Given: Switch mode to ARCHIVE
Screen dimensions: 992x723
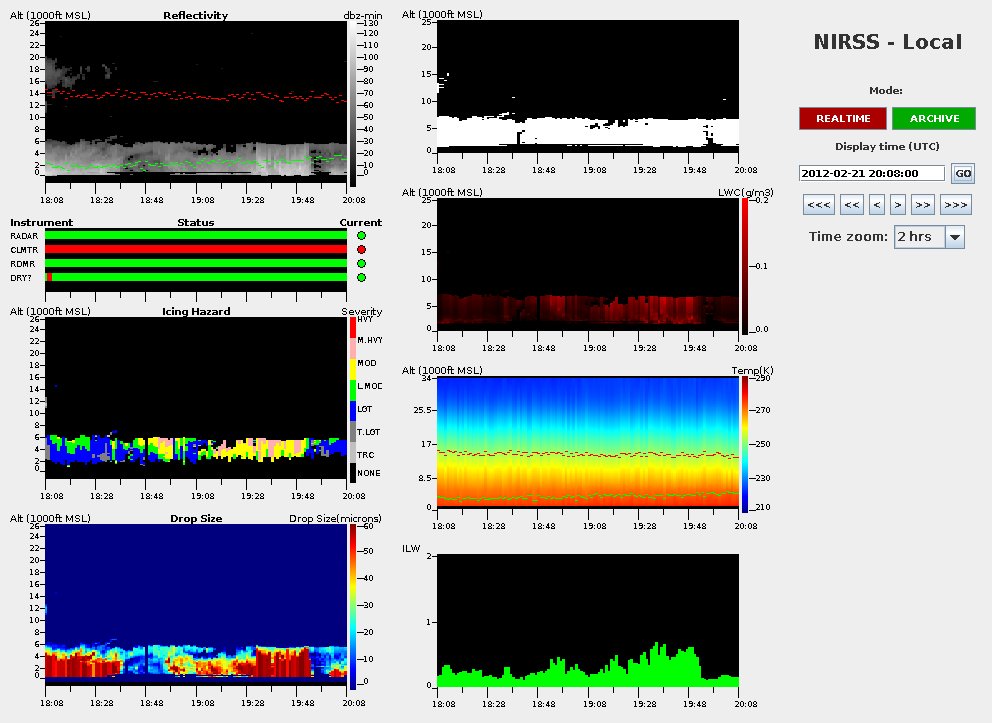Looking at the screenshot, I should click(934, 119).
